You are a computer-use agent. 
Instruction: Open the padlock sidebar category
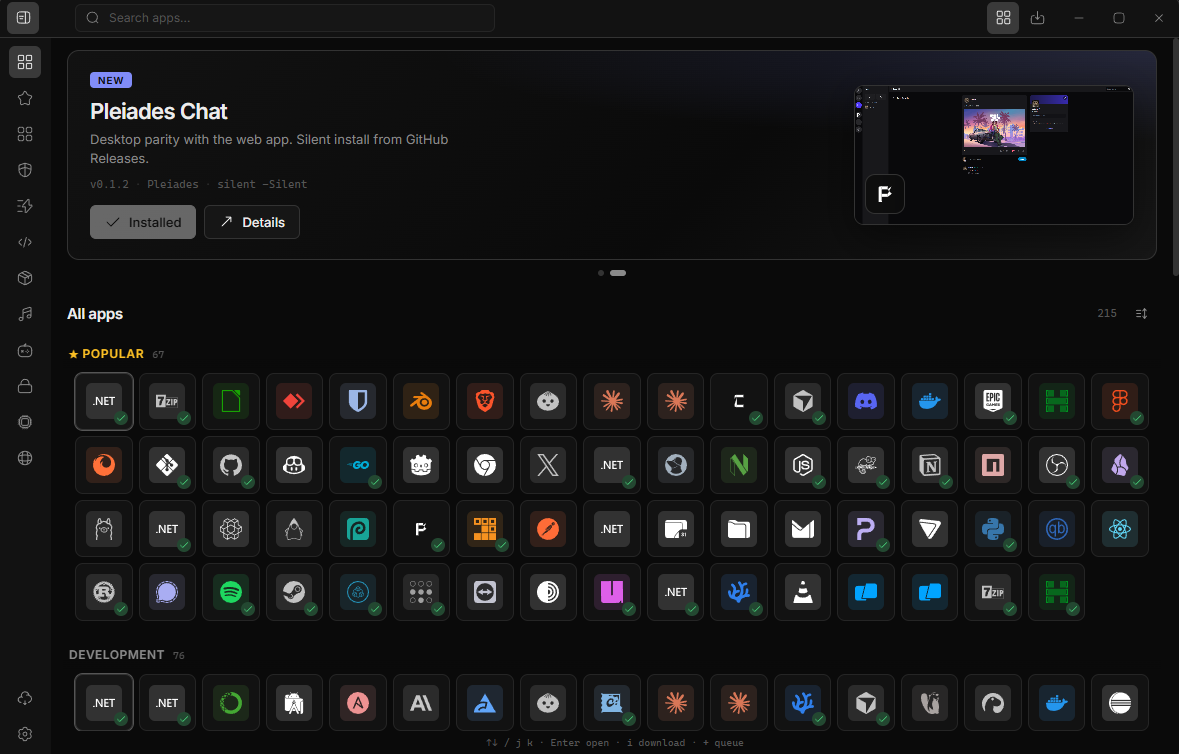25,386
